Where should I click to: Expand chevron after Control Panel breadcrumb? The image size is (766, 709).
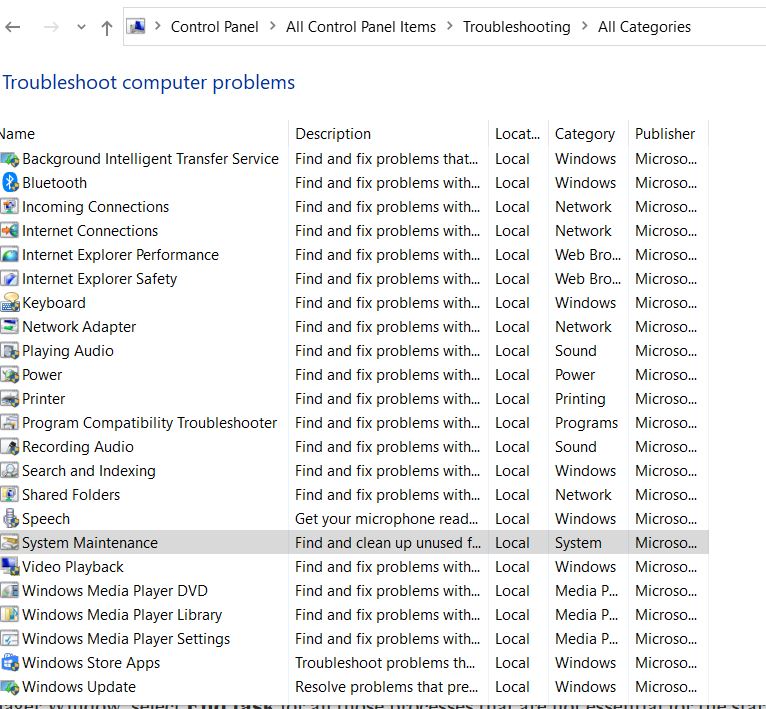[x=272, y=27]
